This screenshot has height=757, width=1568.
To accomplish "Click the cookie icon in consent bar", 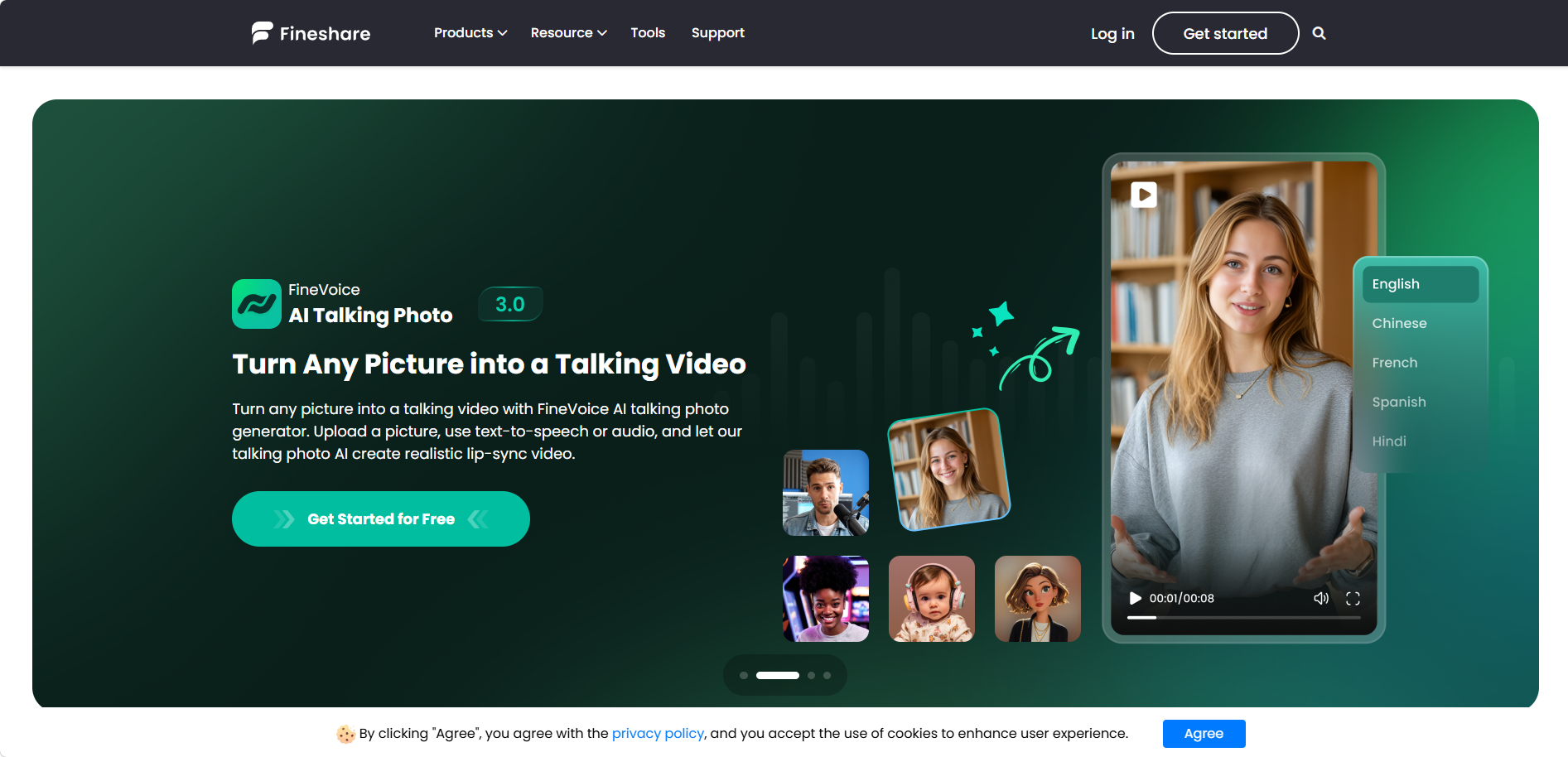I will pos(345,734).
